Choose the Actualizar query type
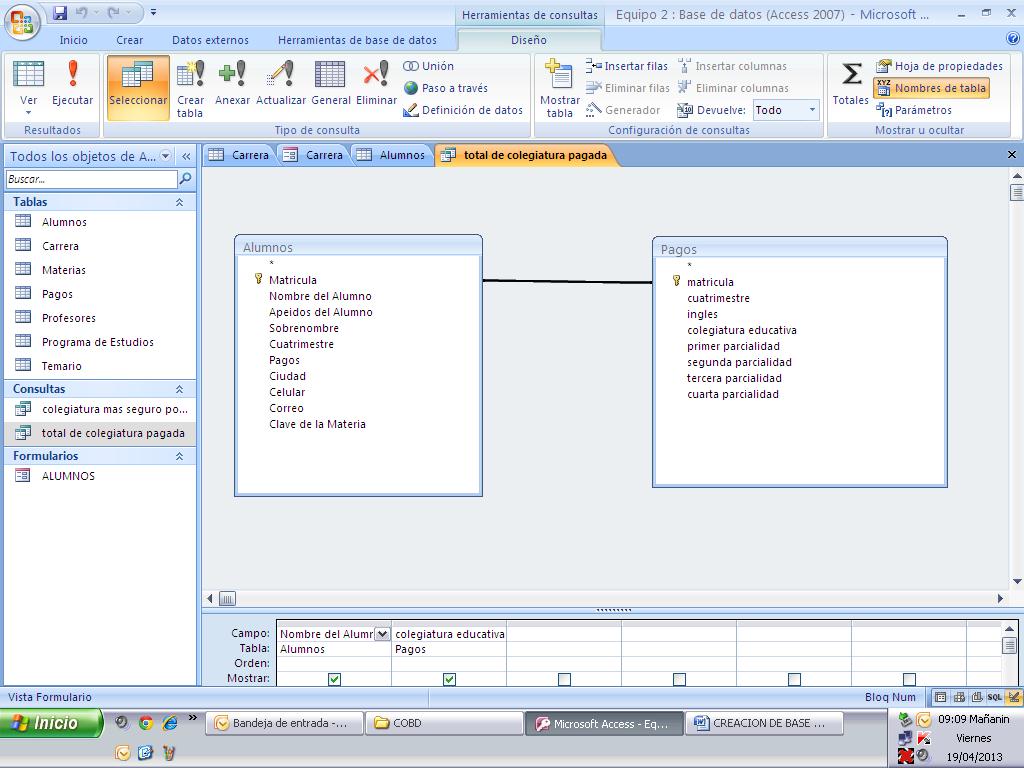Image resolution: width=1024 pixels, height=768 pixels. pos(279,87)
